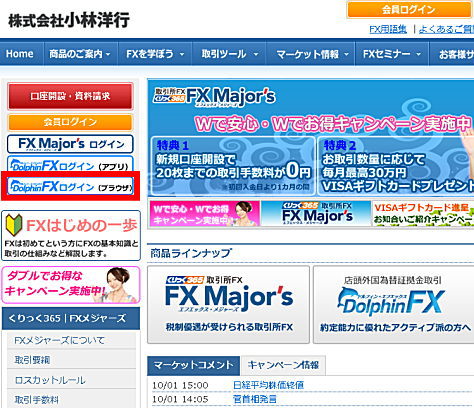This screenshot has width=474, height=408.
Task: Open the FXはじめの一歩 beginner banner
Action: 71,235
